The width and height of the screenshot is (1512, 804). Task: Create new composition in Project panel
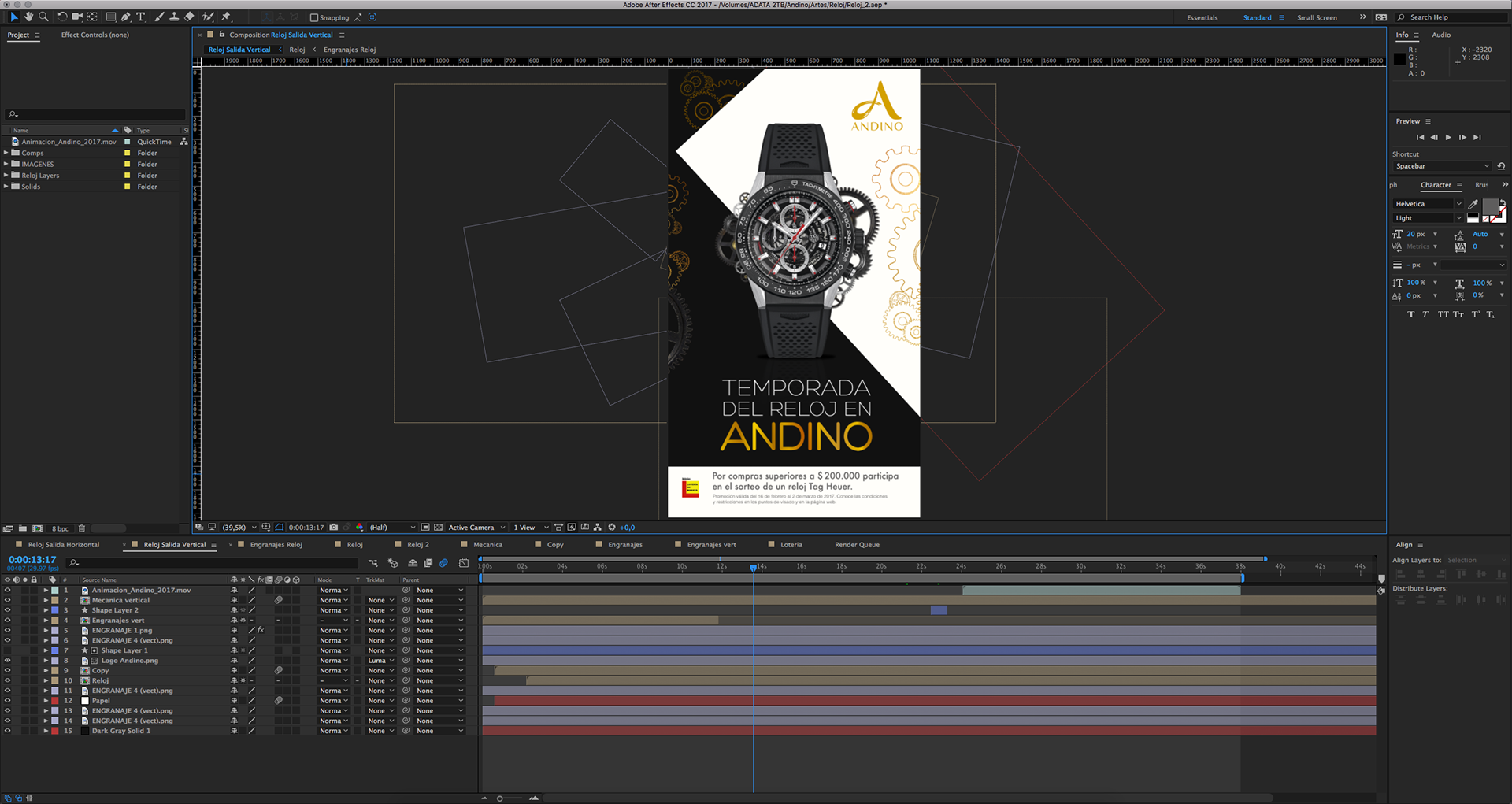(x=37, y=528)
